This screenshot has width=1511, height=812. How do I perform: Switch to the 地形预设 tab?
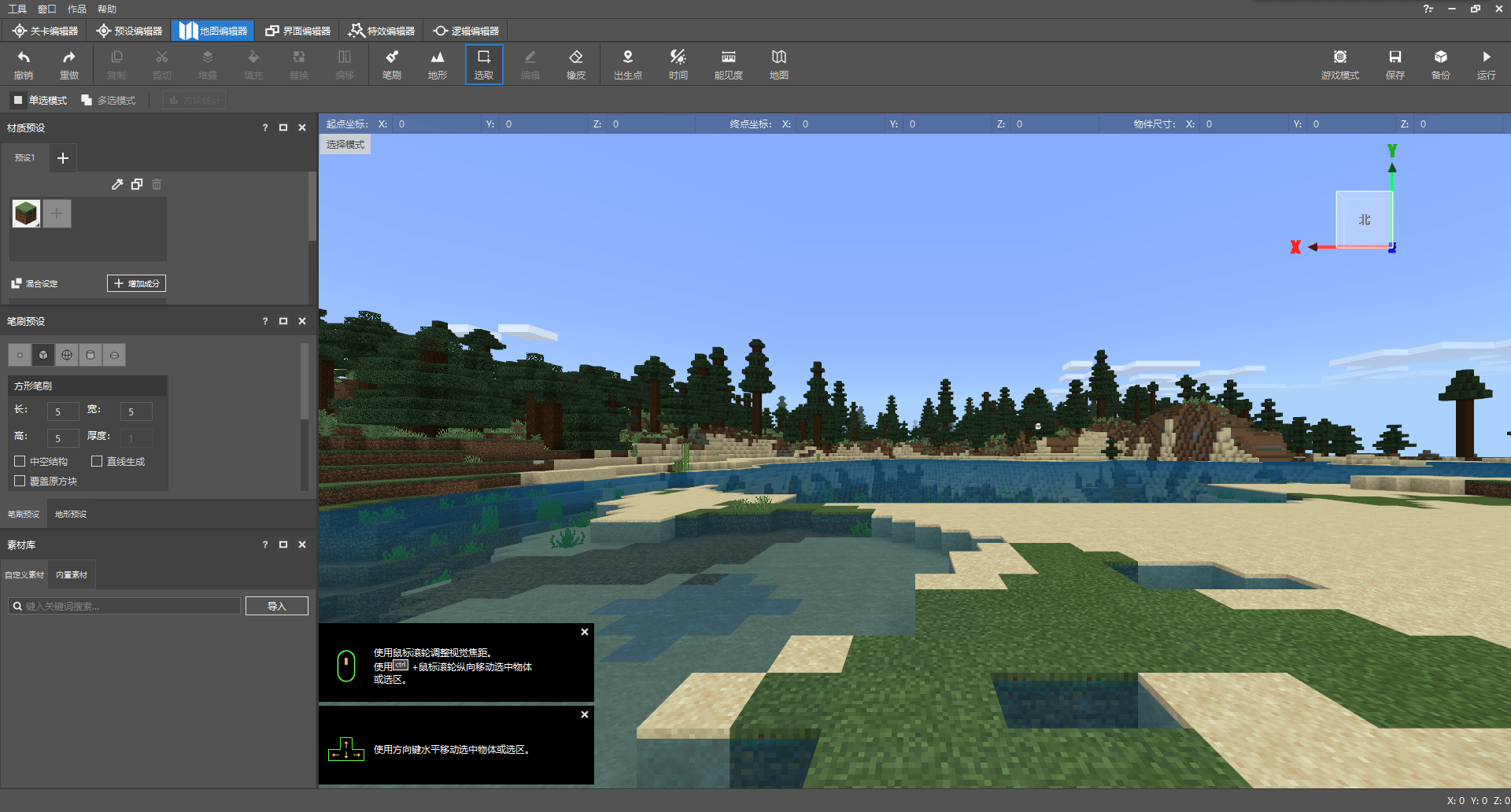71,514
